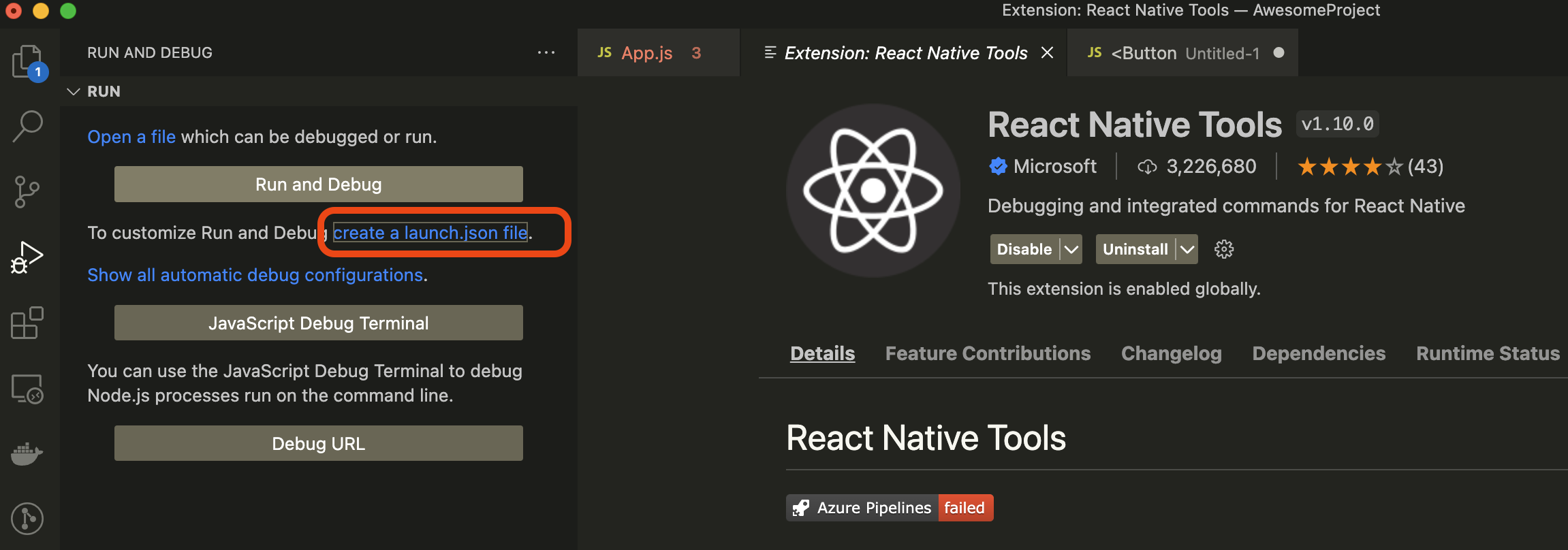This screenshot has width=1568, height=550.
Task: Open the Run and Debug more actions menu
Action: pyautogui.click(x=546, y=53)
